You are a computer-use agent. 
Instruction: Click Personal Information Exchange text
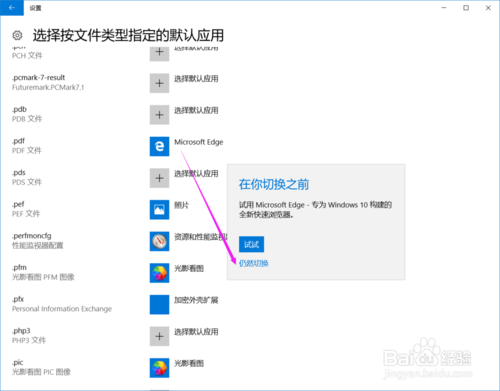pos(62,309)
